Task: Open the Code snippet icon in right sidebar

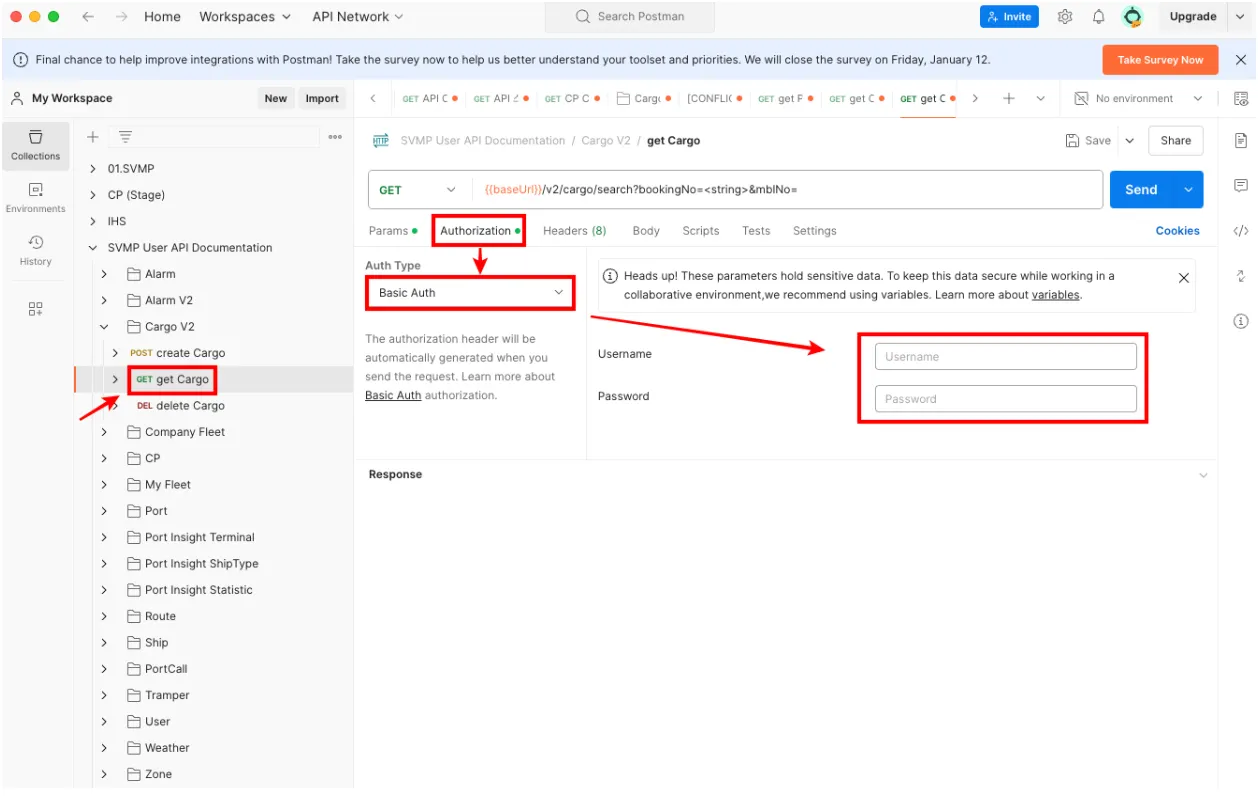Action: tap(1241, 230)
